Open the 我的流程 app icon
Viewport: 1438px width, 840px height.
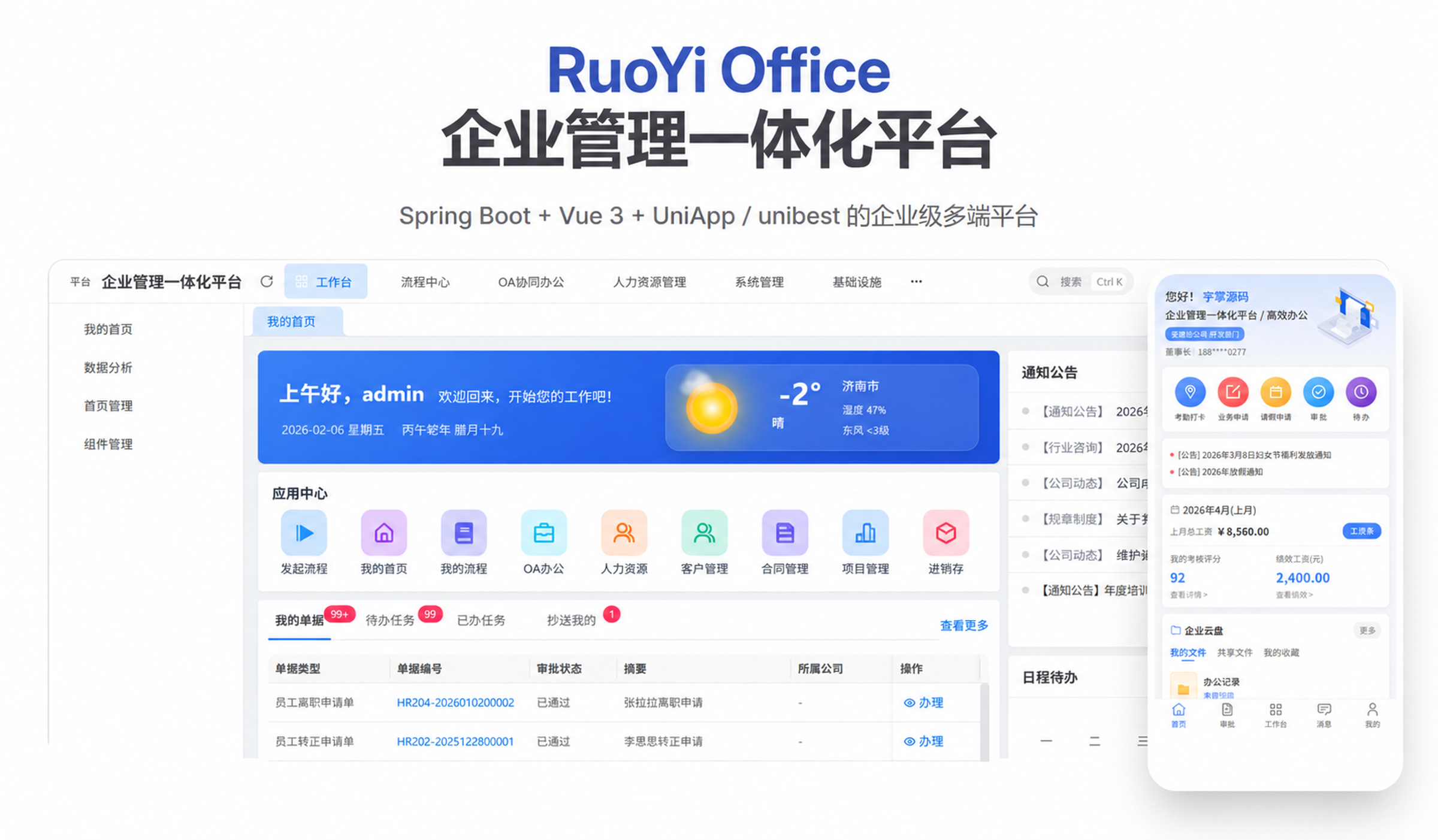click(x=464, y=533)
